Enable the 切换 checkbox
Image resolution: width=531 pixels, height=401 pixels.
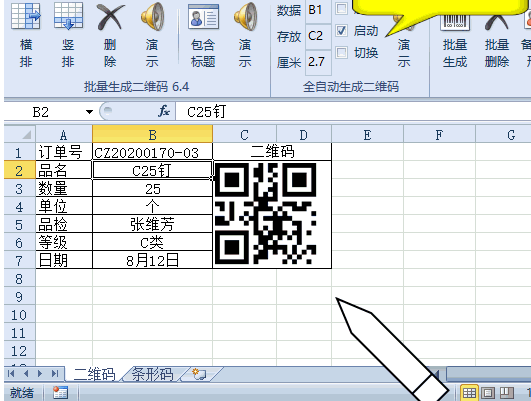[341, 52]
